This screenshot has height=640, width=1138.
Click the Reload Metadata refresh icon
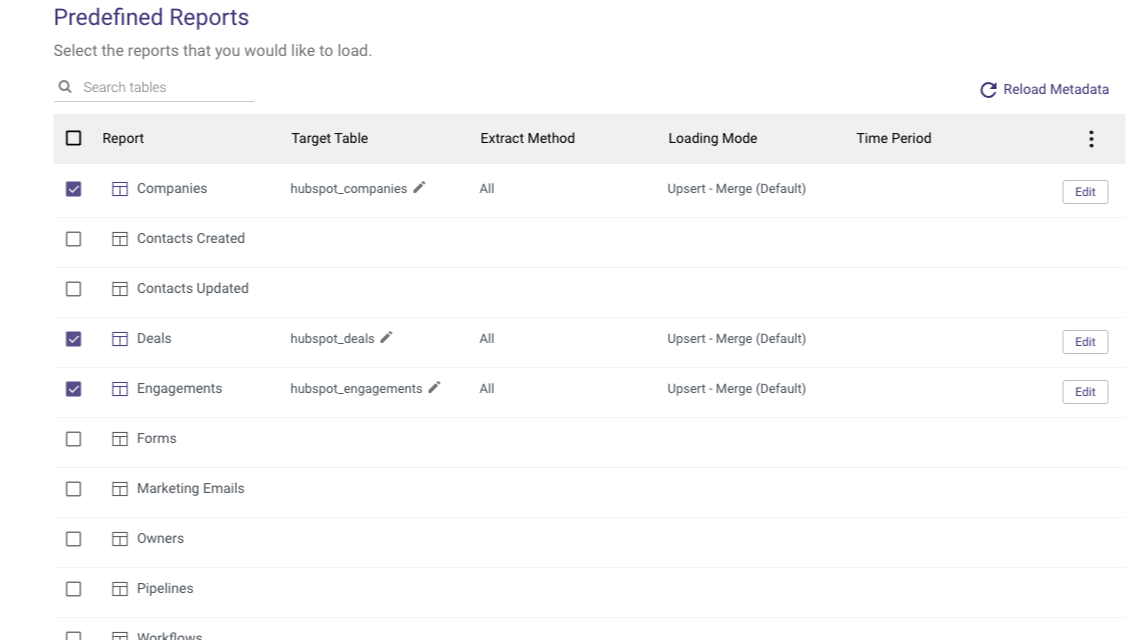pos(988,90)
